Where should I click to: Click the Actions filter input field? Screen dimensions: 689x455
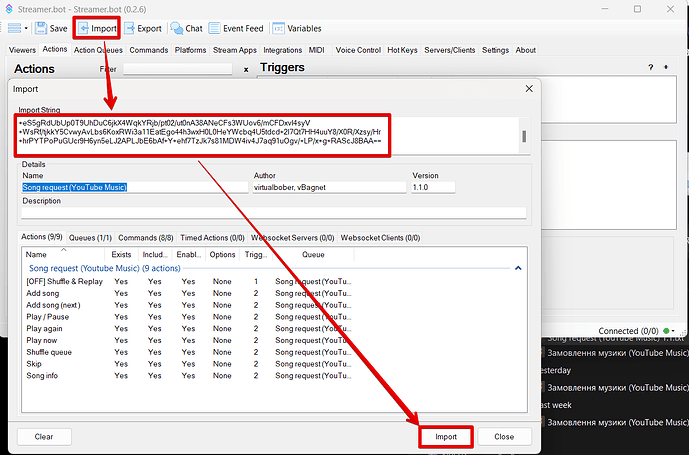click(178, 69)
